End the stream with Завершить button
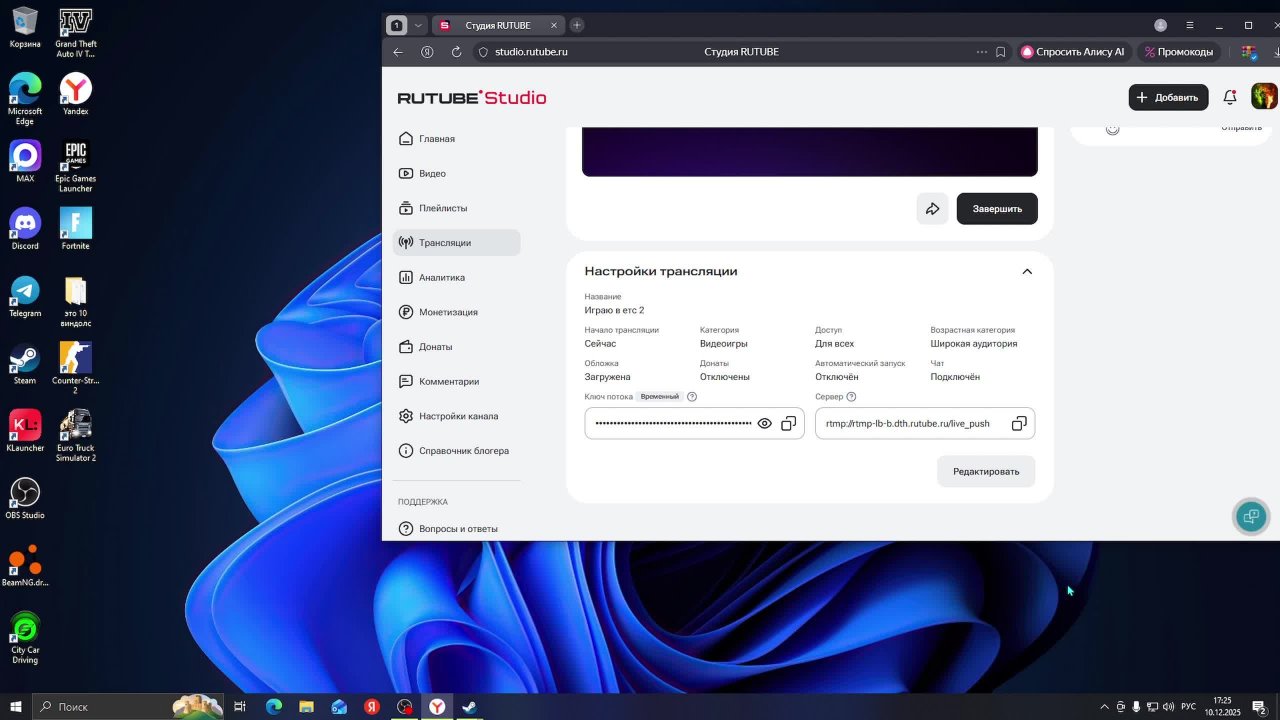Viewport: 1280px width, 720px height. click(x=997, y=209)
